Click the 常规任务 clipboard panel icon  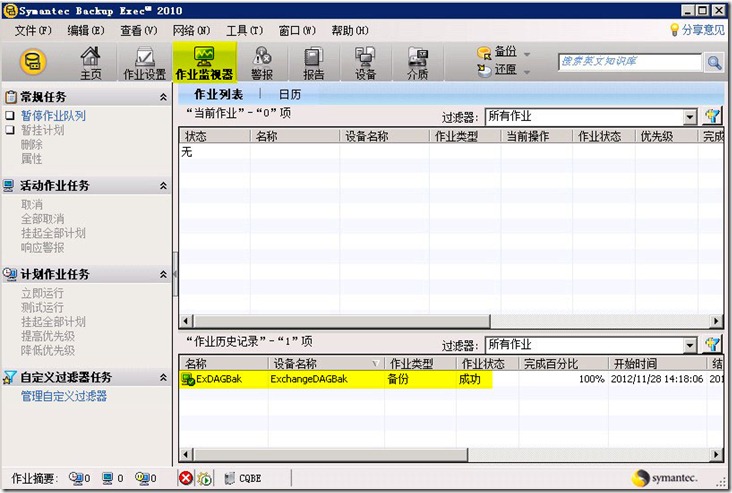pos(10,97)
